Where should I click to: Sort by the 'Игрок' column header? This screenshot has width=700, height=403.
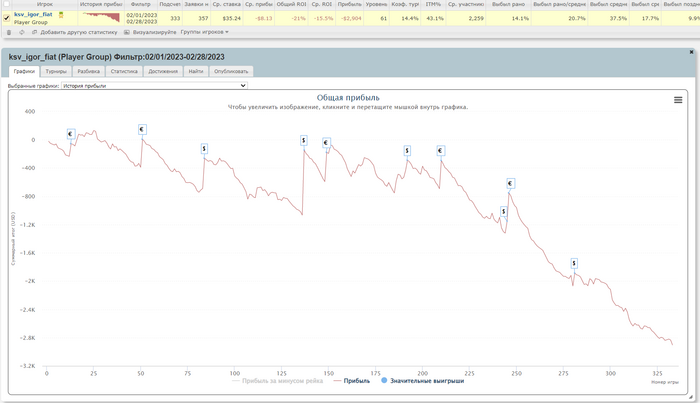tap(45, 4)
